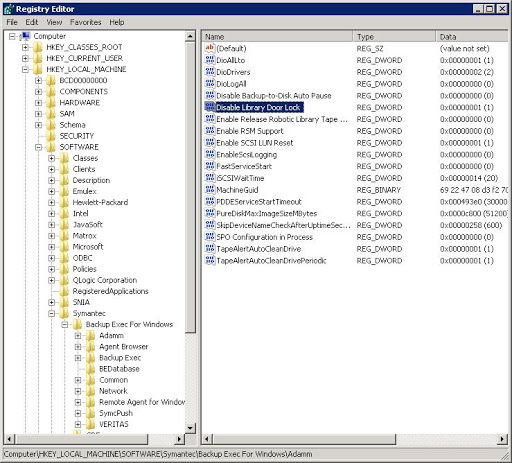
Task: Click tree pane horizontal scroll right arrow
Action: [x=180, y=439]
